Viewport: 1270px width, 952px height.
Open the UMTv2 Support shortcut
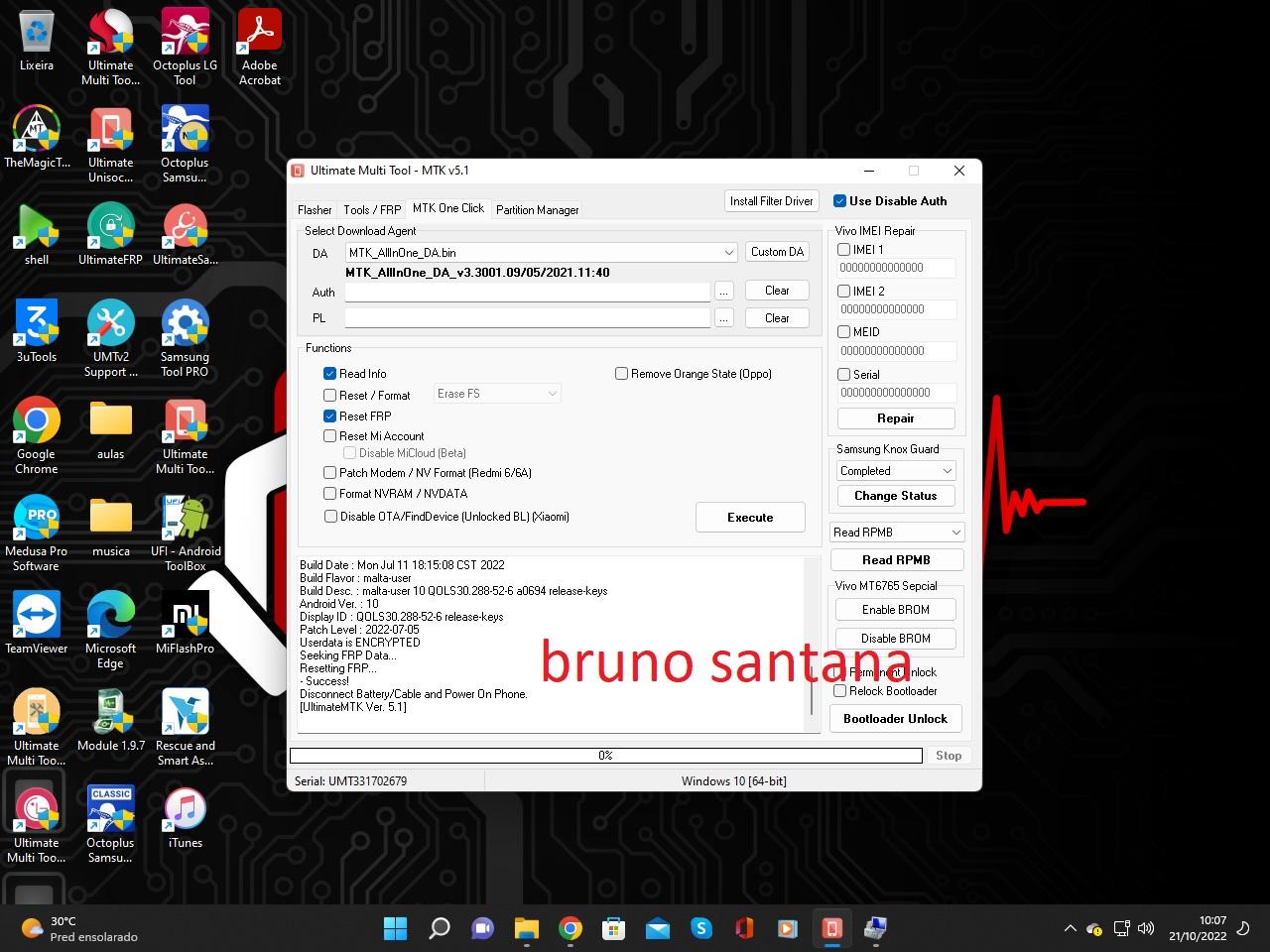[111, 339]
